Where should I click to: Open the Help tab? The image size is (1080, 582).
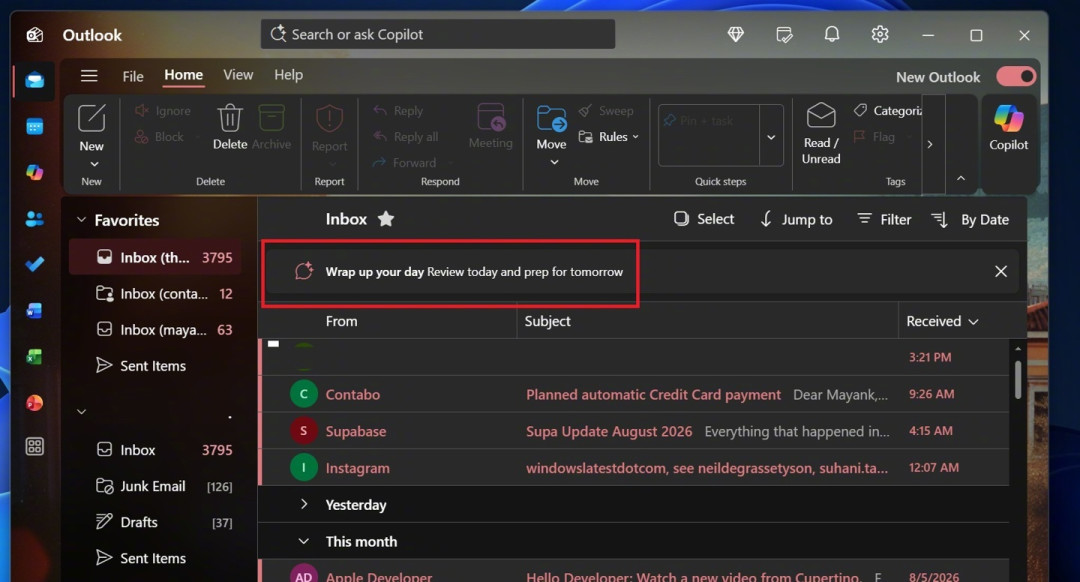[x=288, y=75]
